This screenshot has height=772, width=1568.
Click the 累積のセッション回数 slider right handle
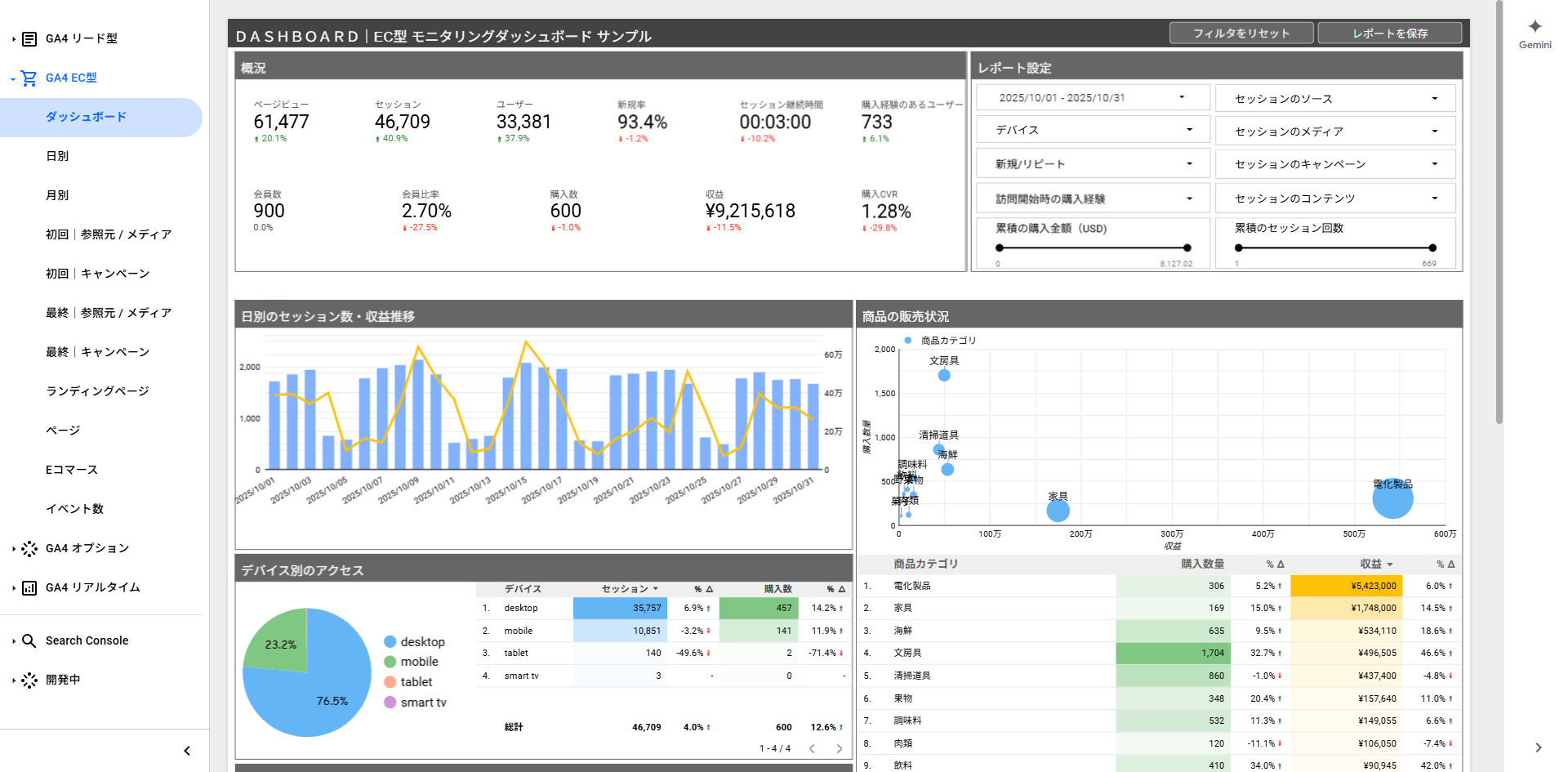pos(1432,248)
